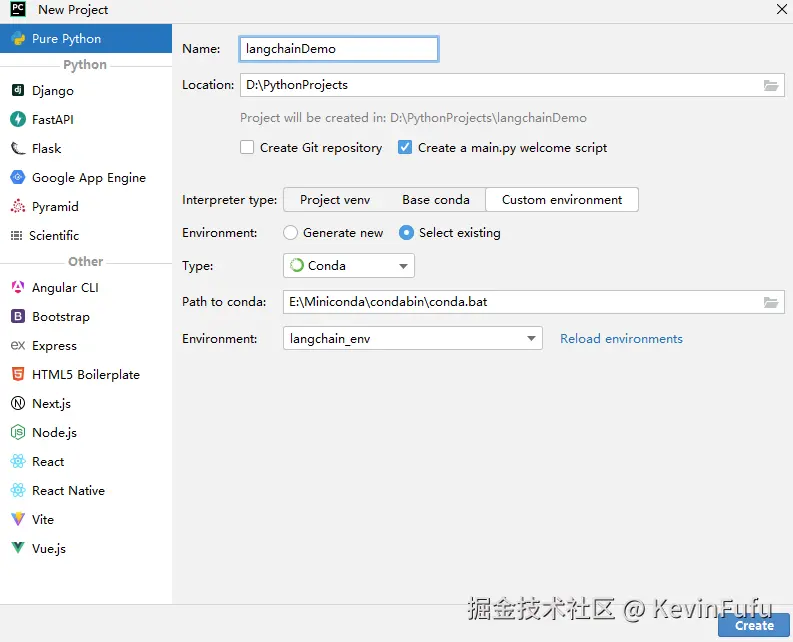Click the Express ex icon
The image size is (793, 642).
tap(18, 346)
